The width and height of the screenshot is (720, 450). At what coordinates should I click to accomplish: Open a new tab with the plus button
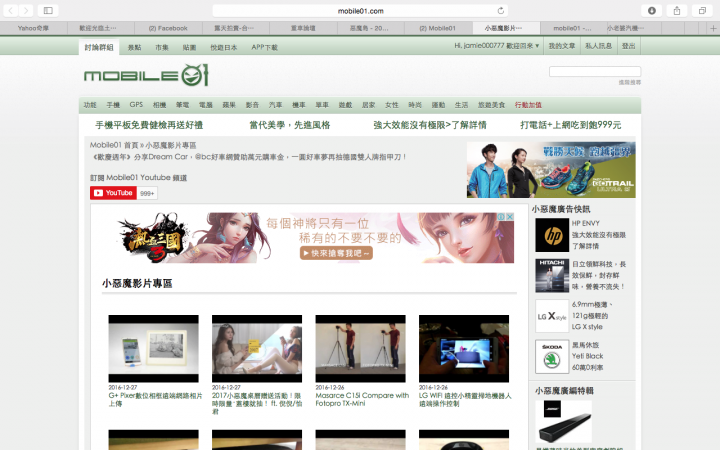[x=713, y=28]
